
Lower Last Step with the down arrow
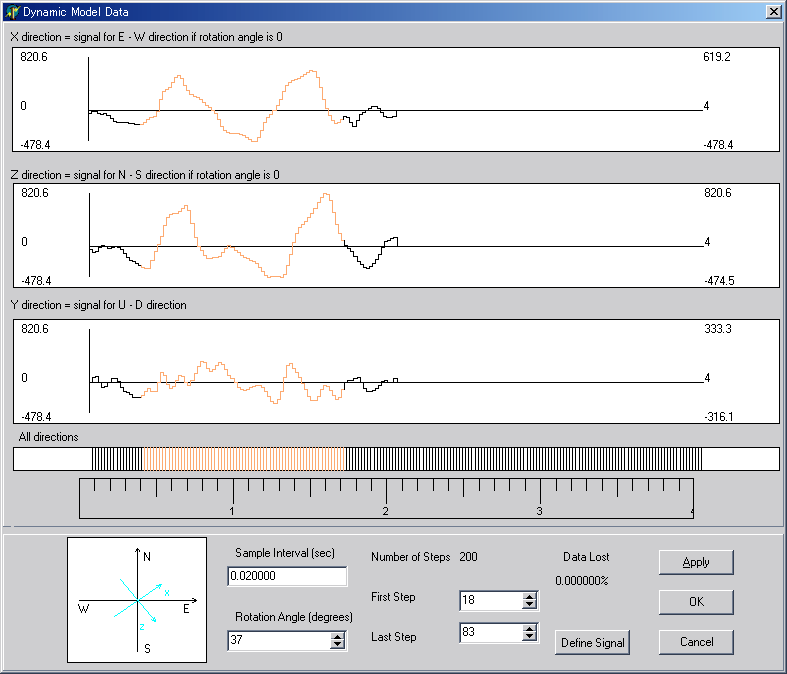tap(530, 638)
